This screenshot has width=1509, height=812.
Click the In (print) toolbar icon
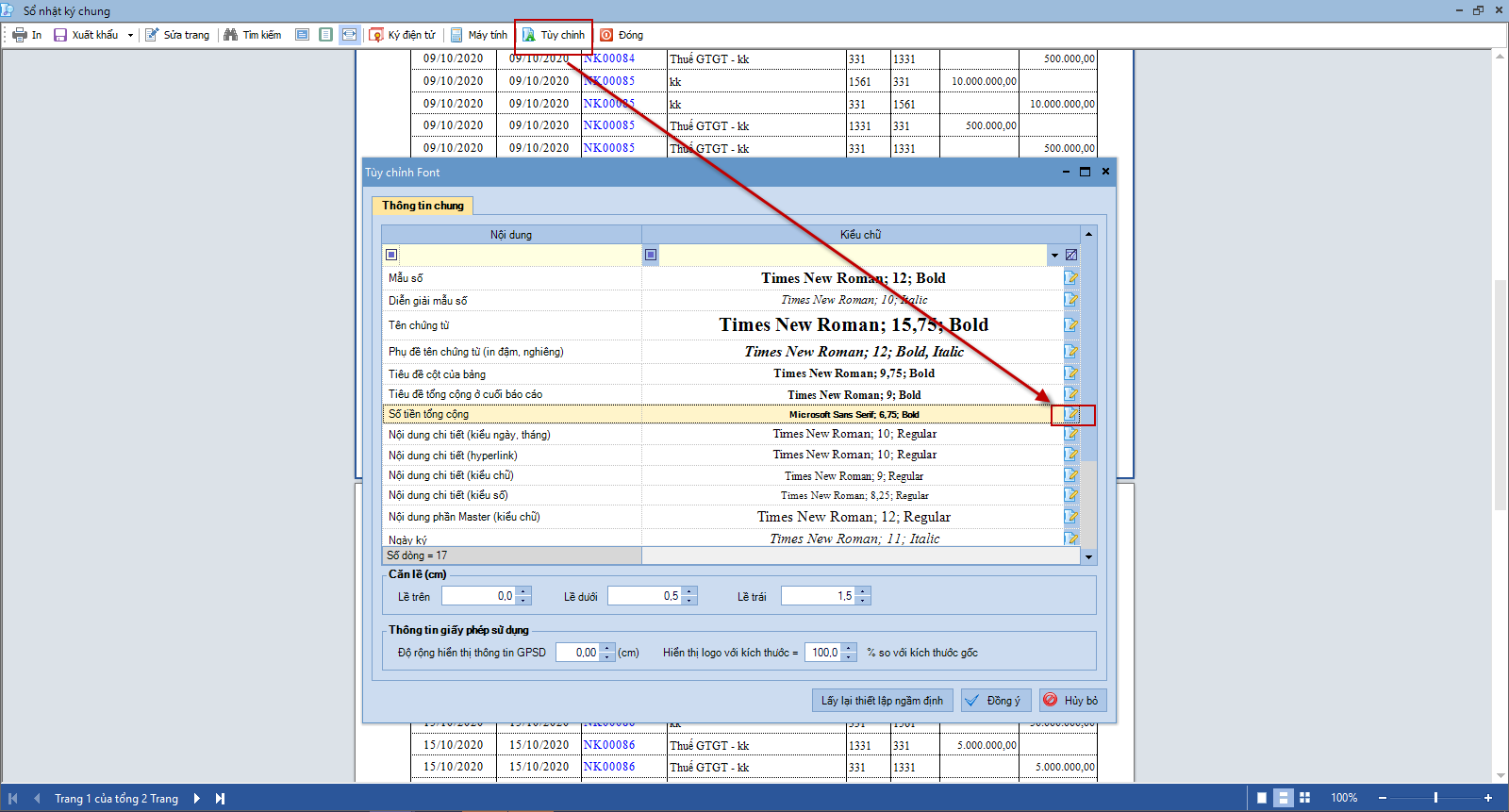point(20,35)
